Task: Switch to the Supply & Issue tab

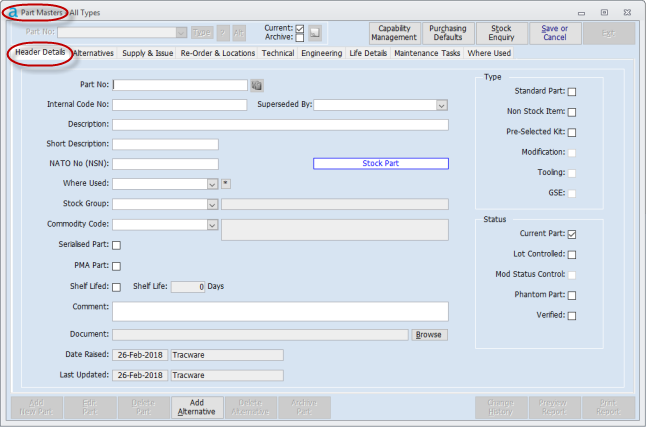Action: (148, 53)
